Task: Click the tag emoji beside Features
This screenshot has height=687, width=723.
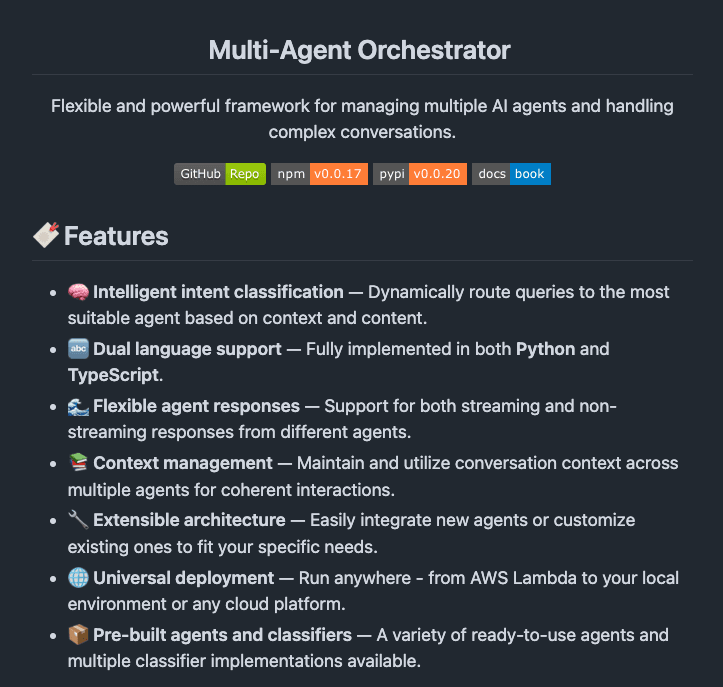Action: (x=46, y=235)
